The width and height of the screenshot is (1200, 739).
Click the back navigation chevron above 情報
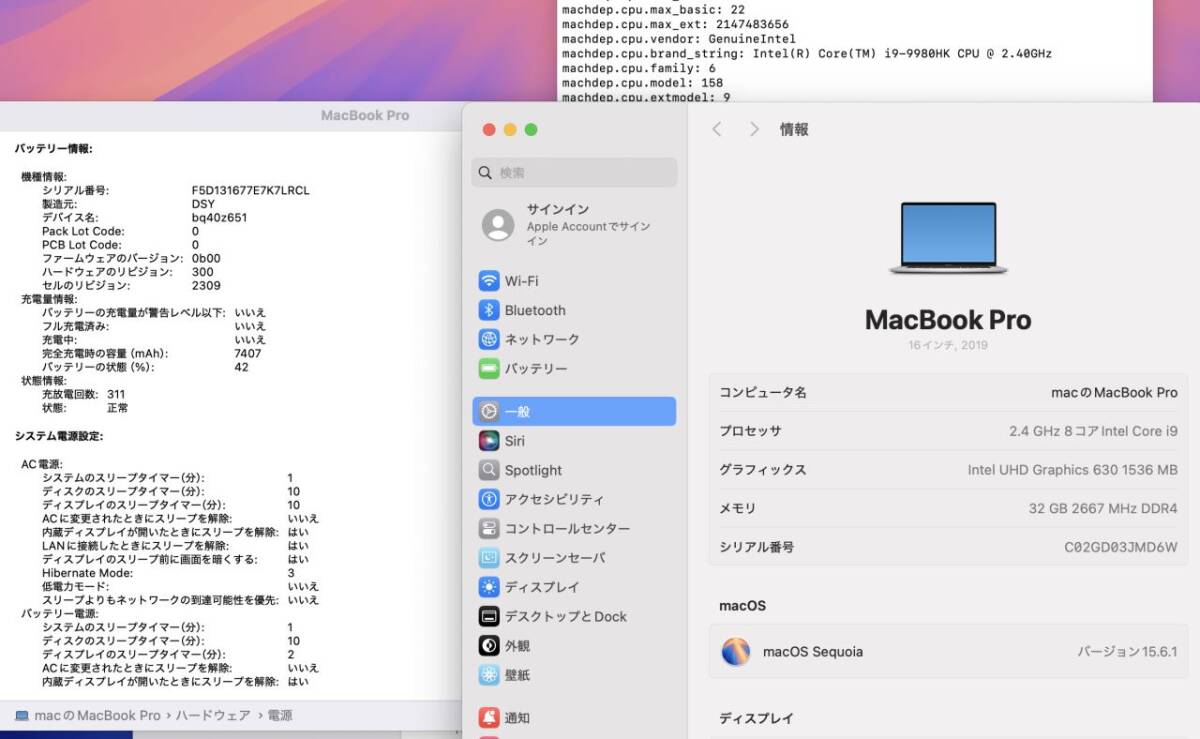718,129
